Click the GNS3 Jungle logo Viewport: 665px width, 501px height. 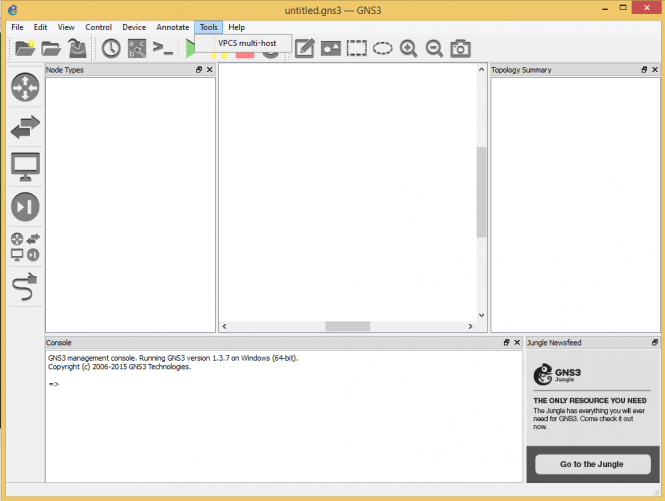click(557, 374)
